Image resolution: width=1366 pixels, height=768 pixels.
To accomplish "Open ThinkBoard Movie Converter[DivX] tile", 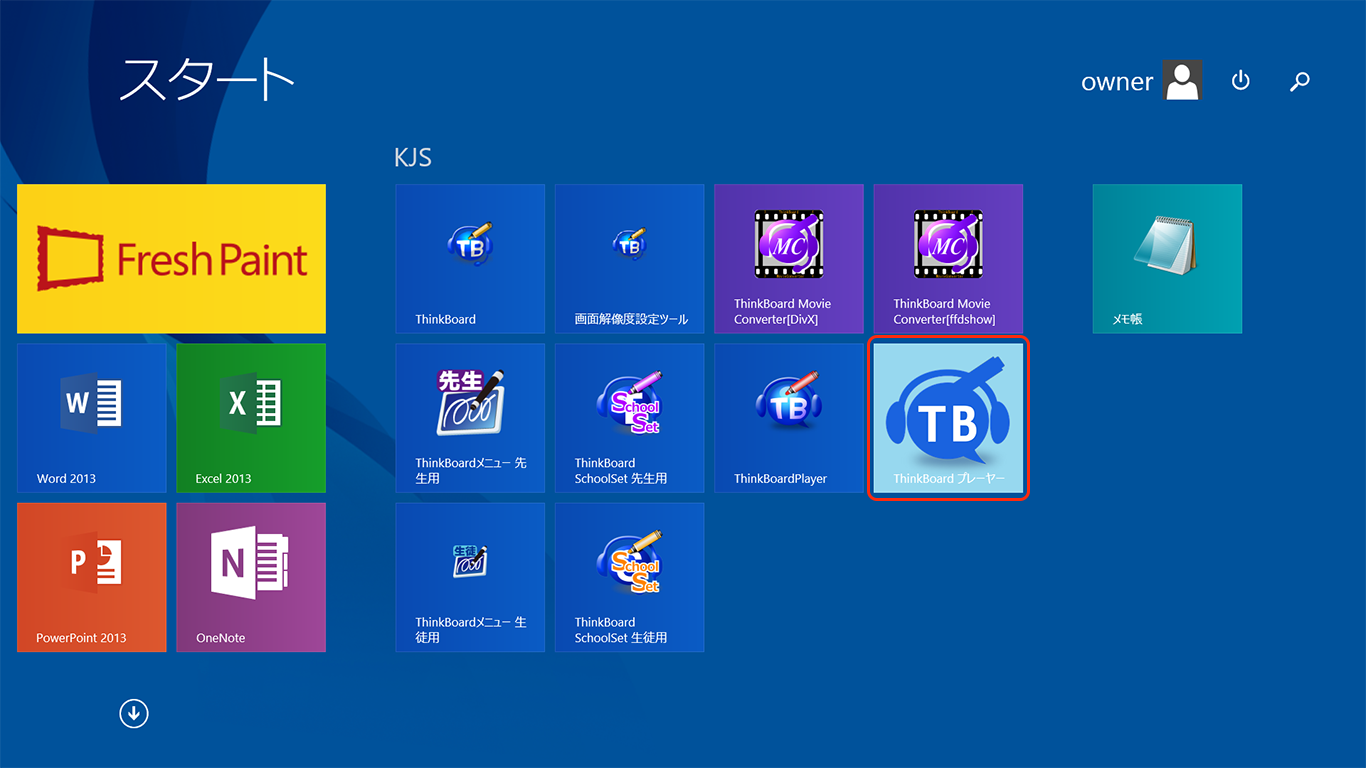I will pyautogui.click(x=789, y=258).
